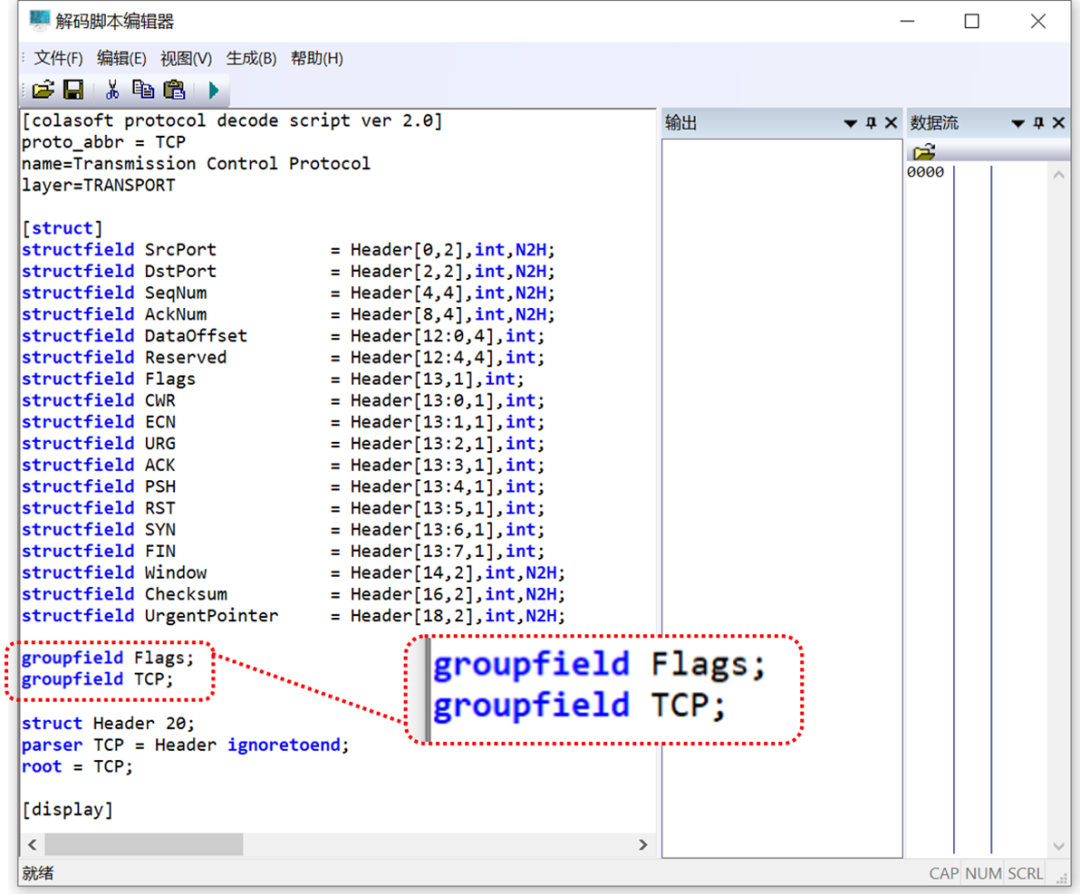Close the 数据流 panel

pyautogui.click(x=1058, y=123)
